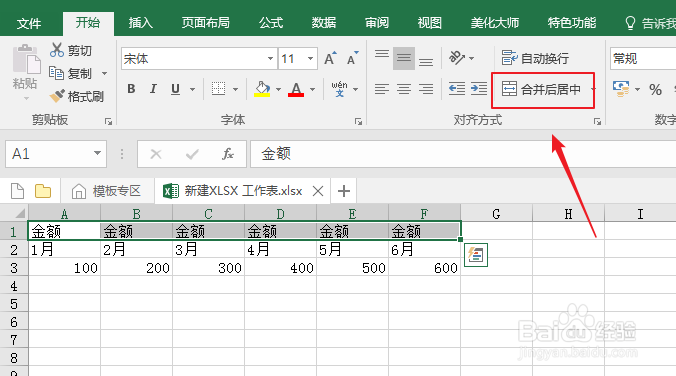Switch to 公式 ribbon tab
The image size is (676, 376).
271,22
